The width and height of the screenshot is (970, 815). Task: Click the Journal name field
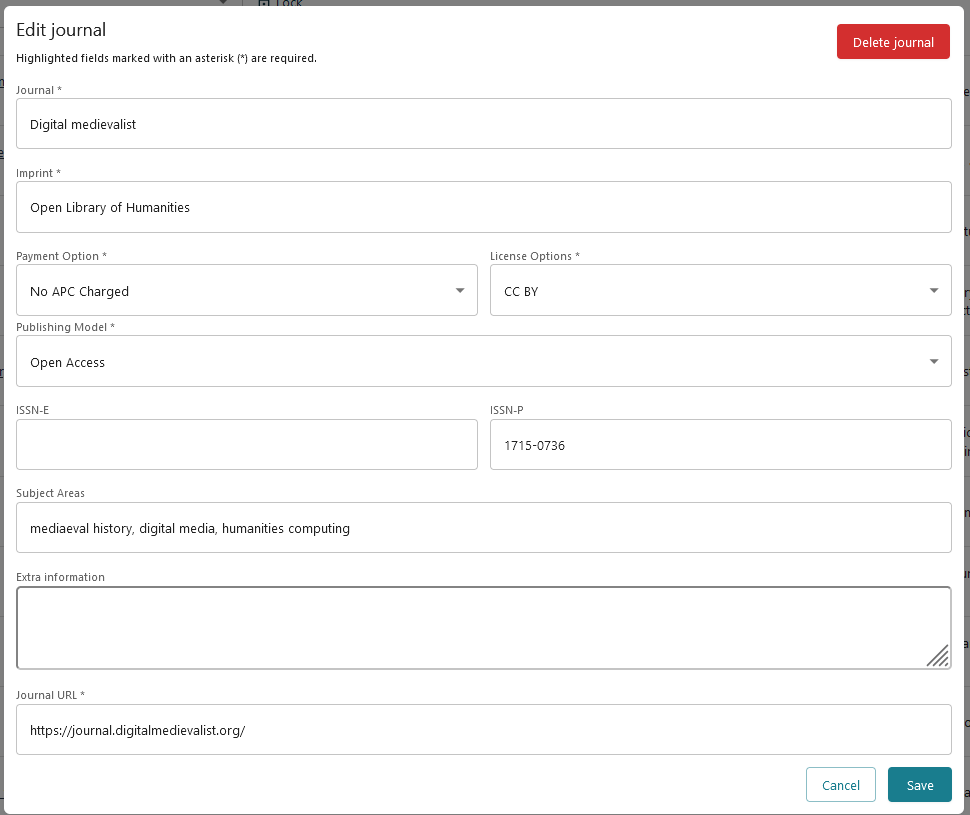[484, 123]
